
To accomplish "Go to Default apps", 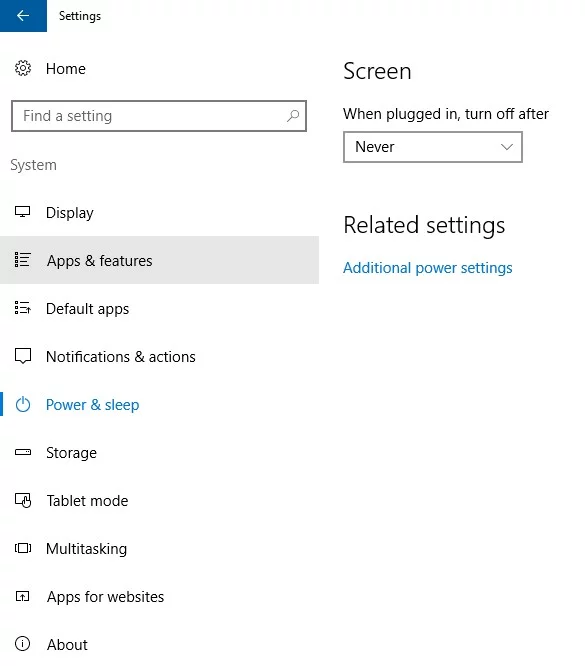I will (159, 308).
